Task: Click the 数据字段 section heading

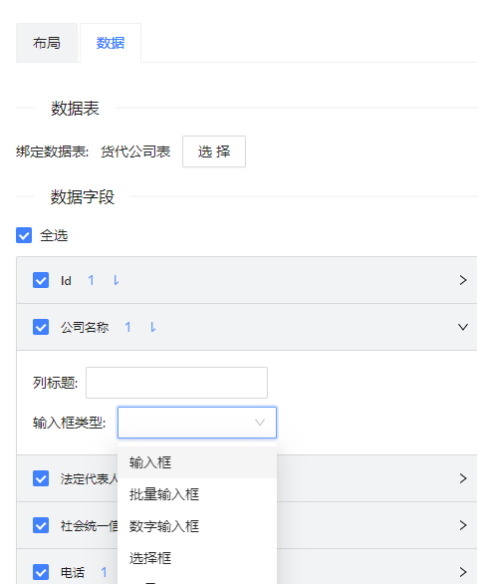Action: 82,197
